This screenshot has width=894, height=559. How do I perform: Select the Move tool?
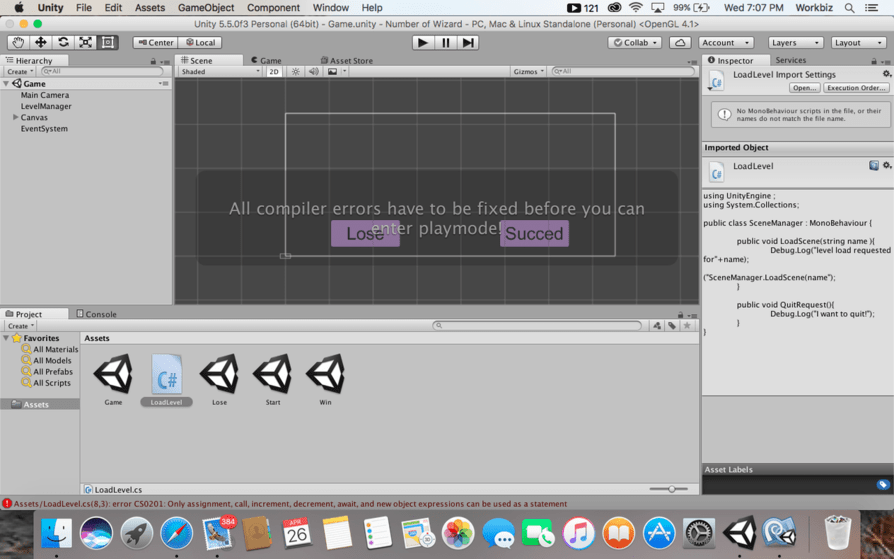(x=40, y=42)
